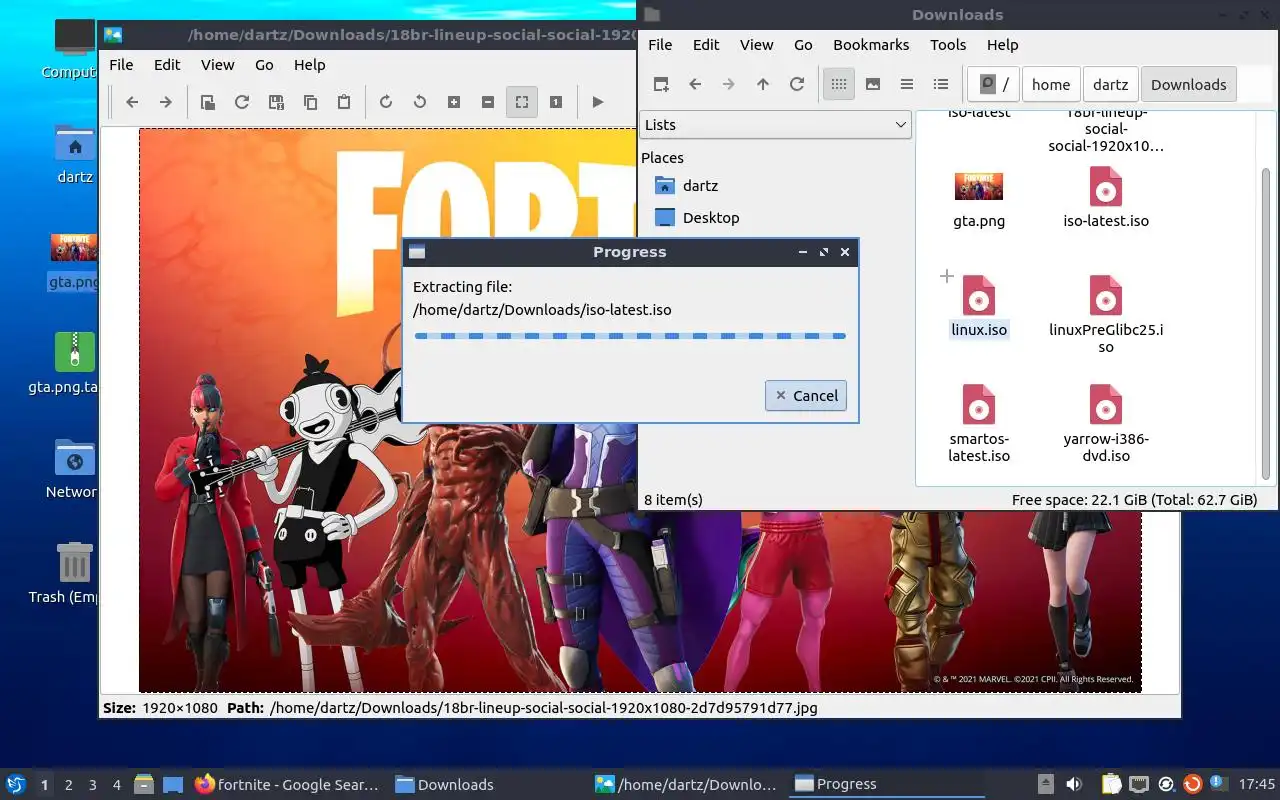Rotate image clockwise in viewer
Screen dimensions: 1280x800
(386, 102)
